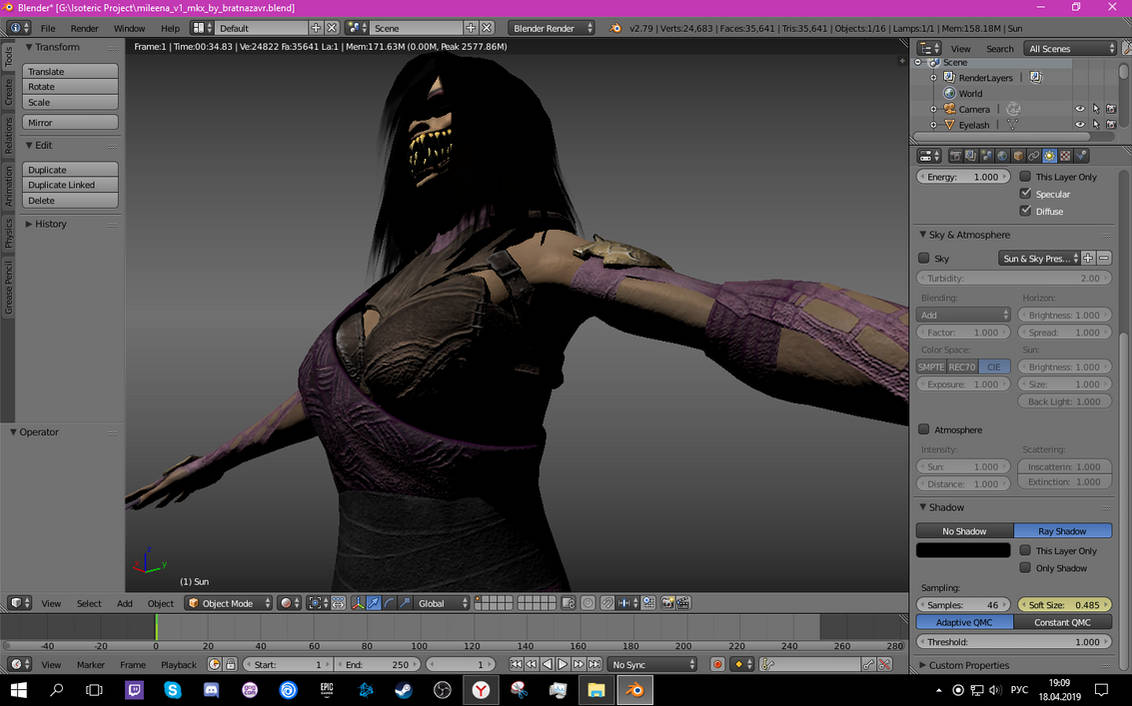Viewport: 1132px width, 706px height.
Task: Click the Translate button
Action: pos(70,71)
